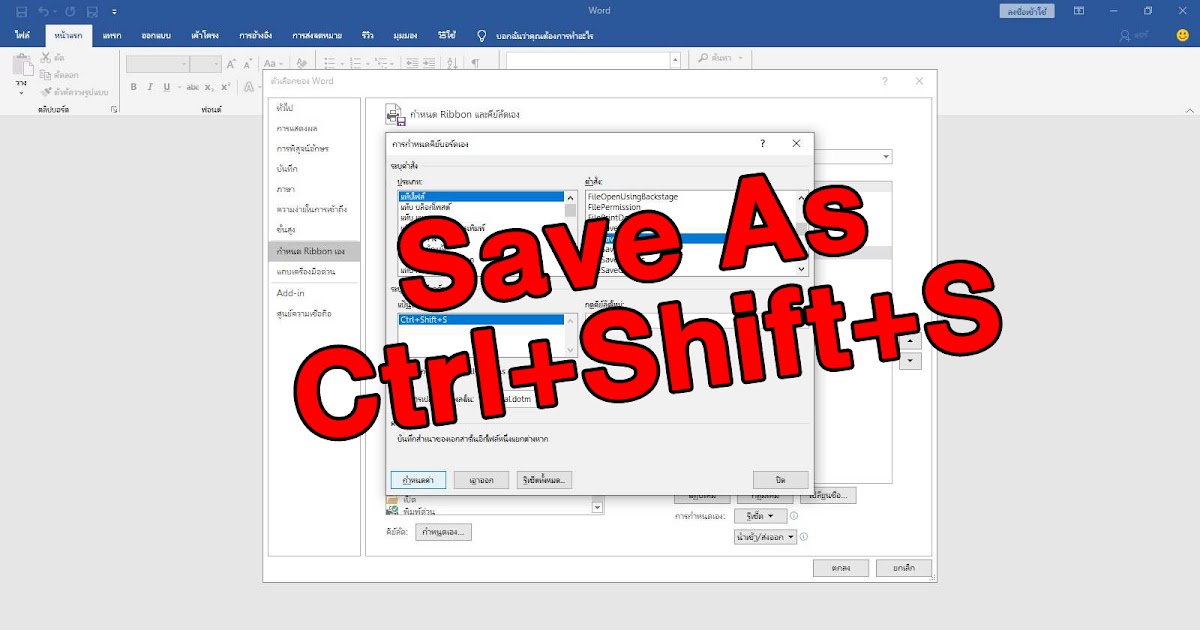Click the Format Painter (ตัวคัดวางรูปแบบ) icon
The image size is (1200, 630).
(48, 89)
